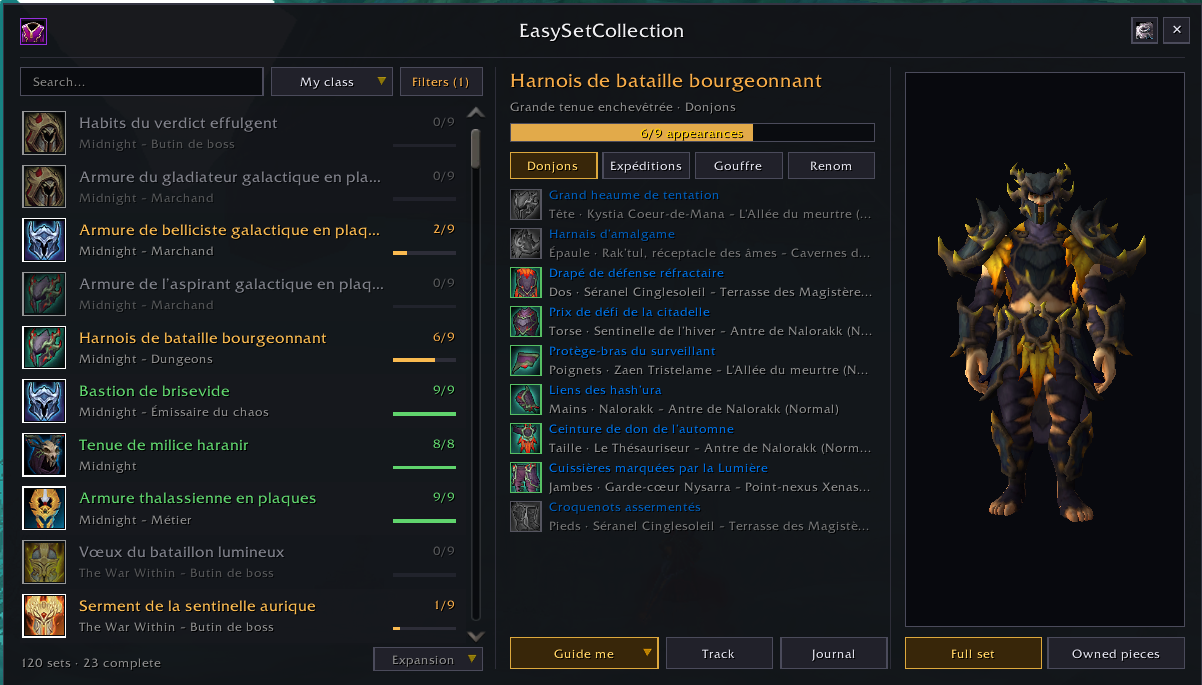Toggle the Full set model view
This screenshot has width=1202, height=685.
973,653
